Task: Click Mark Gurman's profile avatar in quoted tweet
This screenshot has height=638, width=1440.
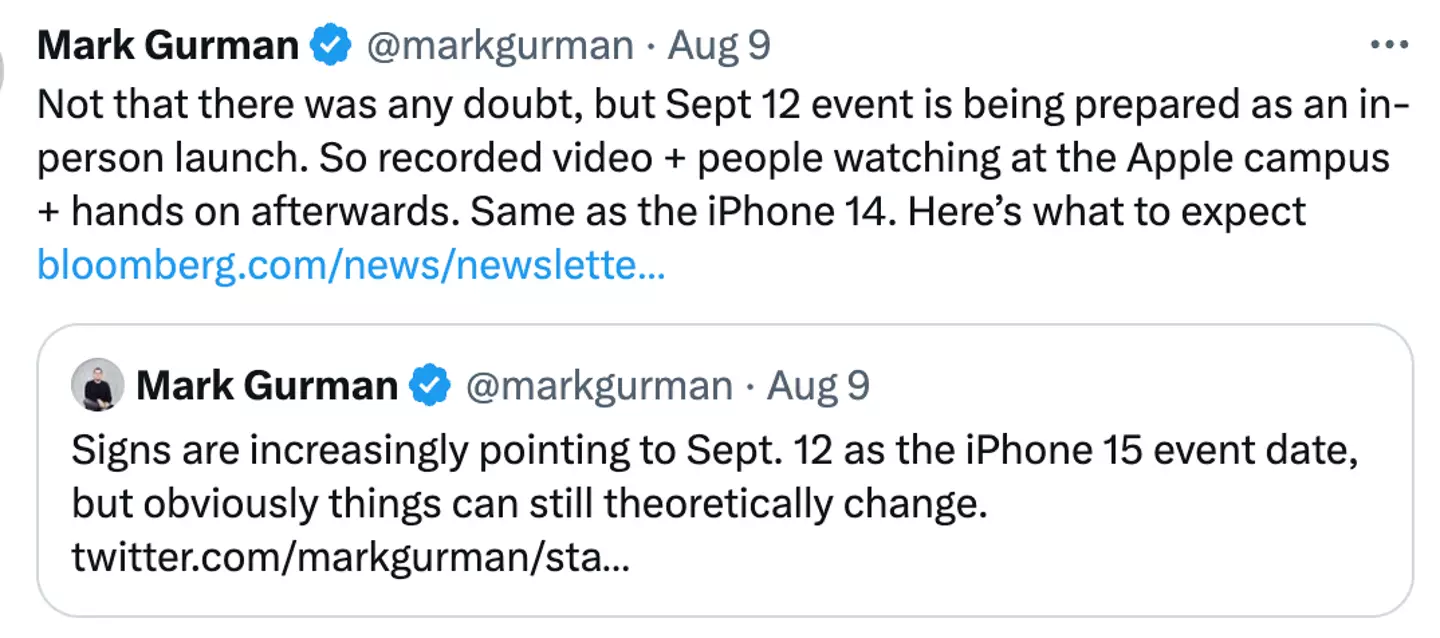Action: (x=95, y=385)
